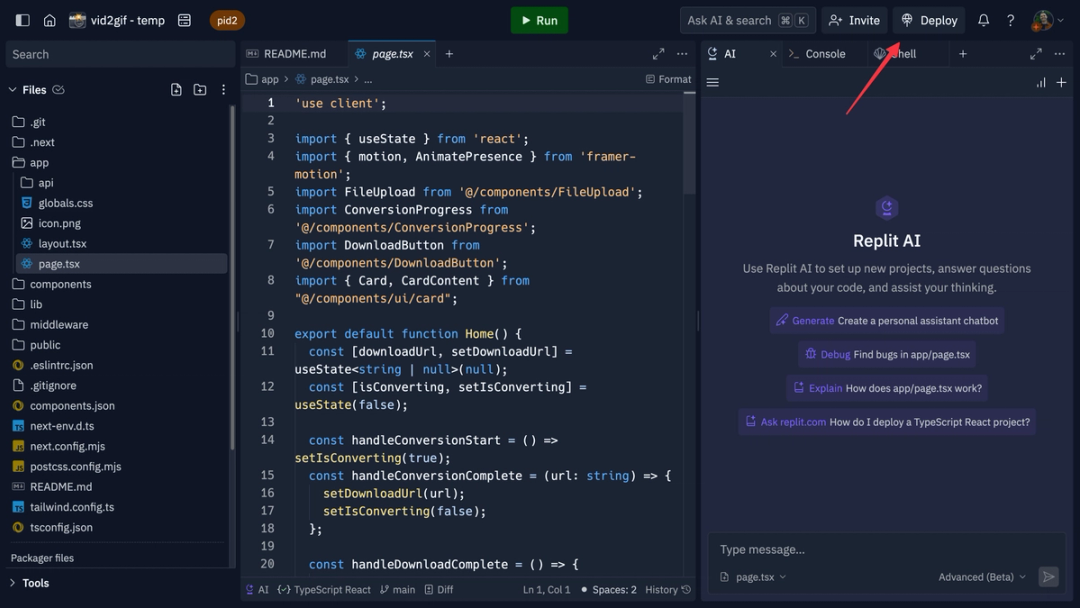The width and height of the screenshot is (1080, 608).
Task: Click the Advanced (Beta) toggle
Action: coord(980,576)
